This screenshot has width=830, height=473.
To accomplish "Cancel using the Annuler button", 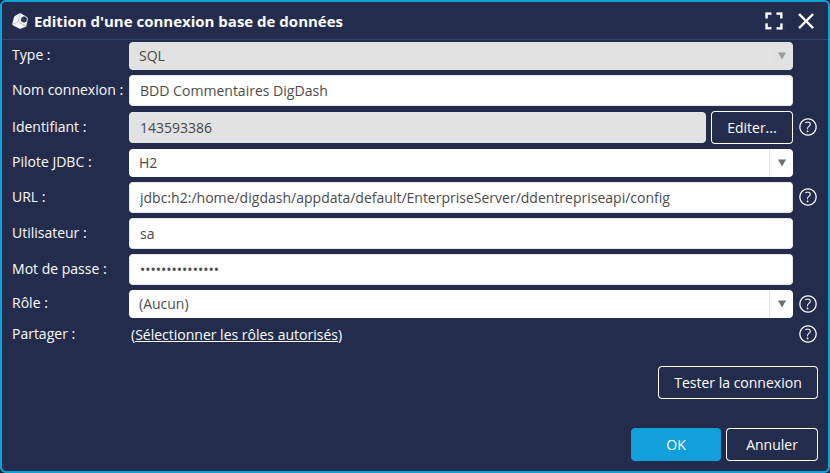I will point(772,444).
